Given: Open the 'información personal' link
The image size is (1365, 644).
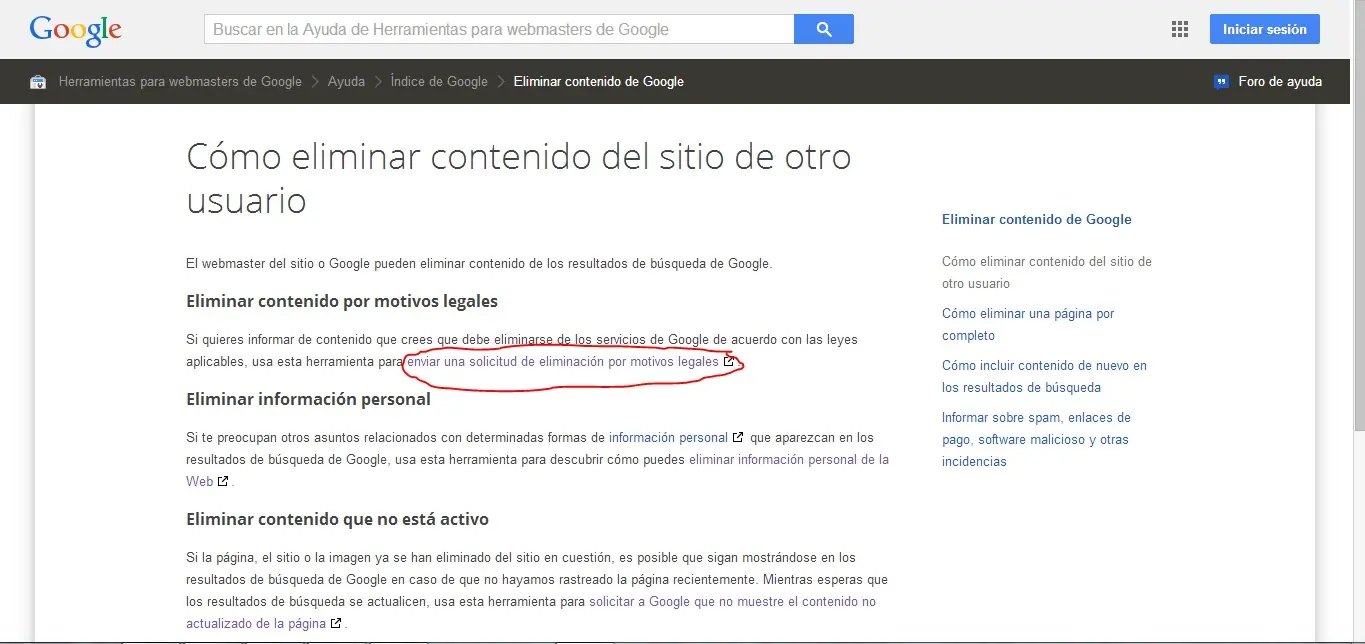Looking at the screenshot, I should coord(668,437).
